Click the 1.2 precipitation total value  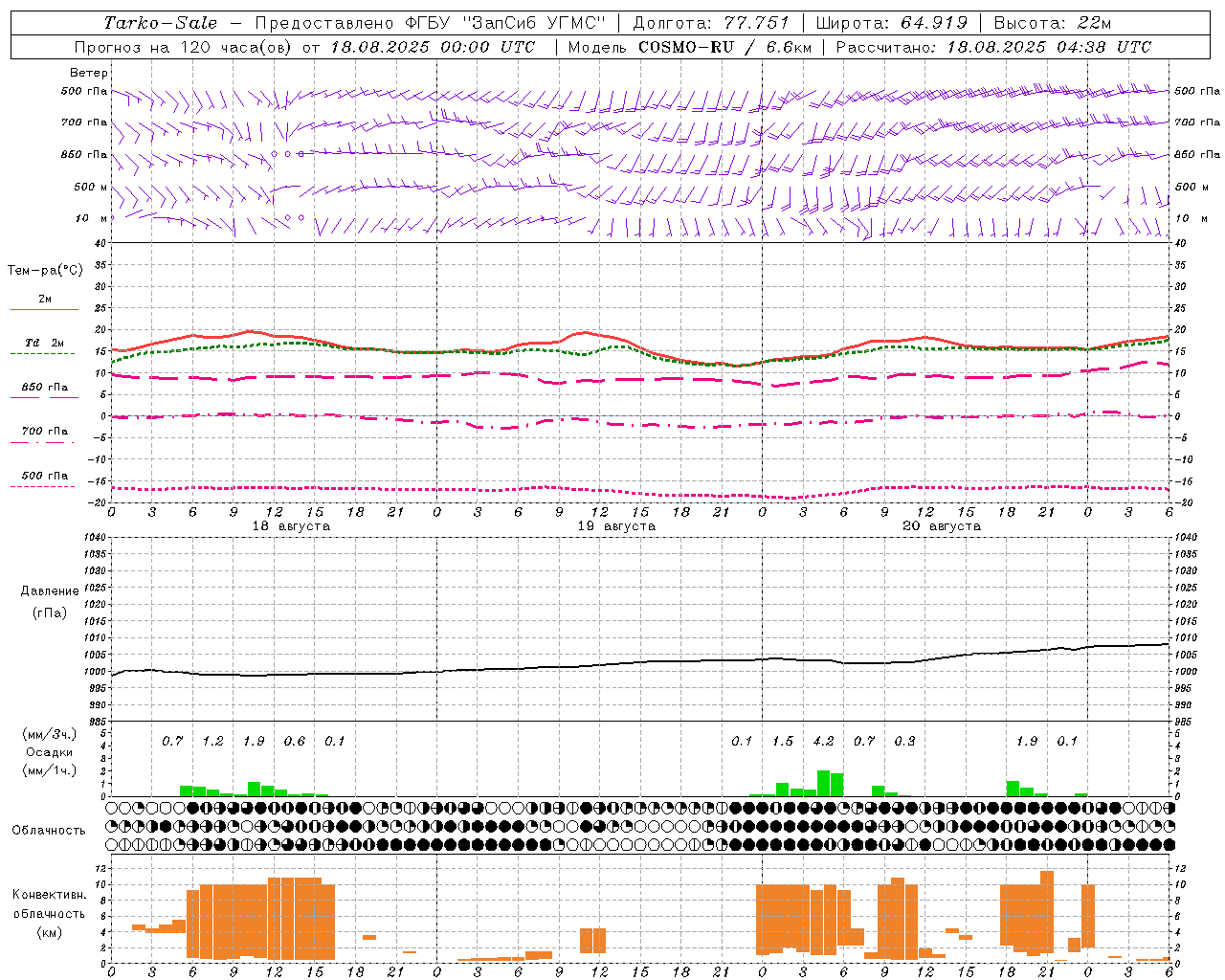(212, 741)
